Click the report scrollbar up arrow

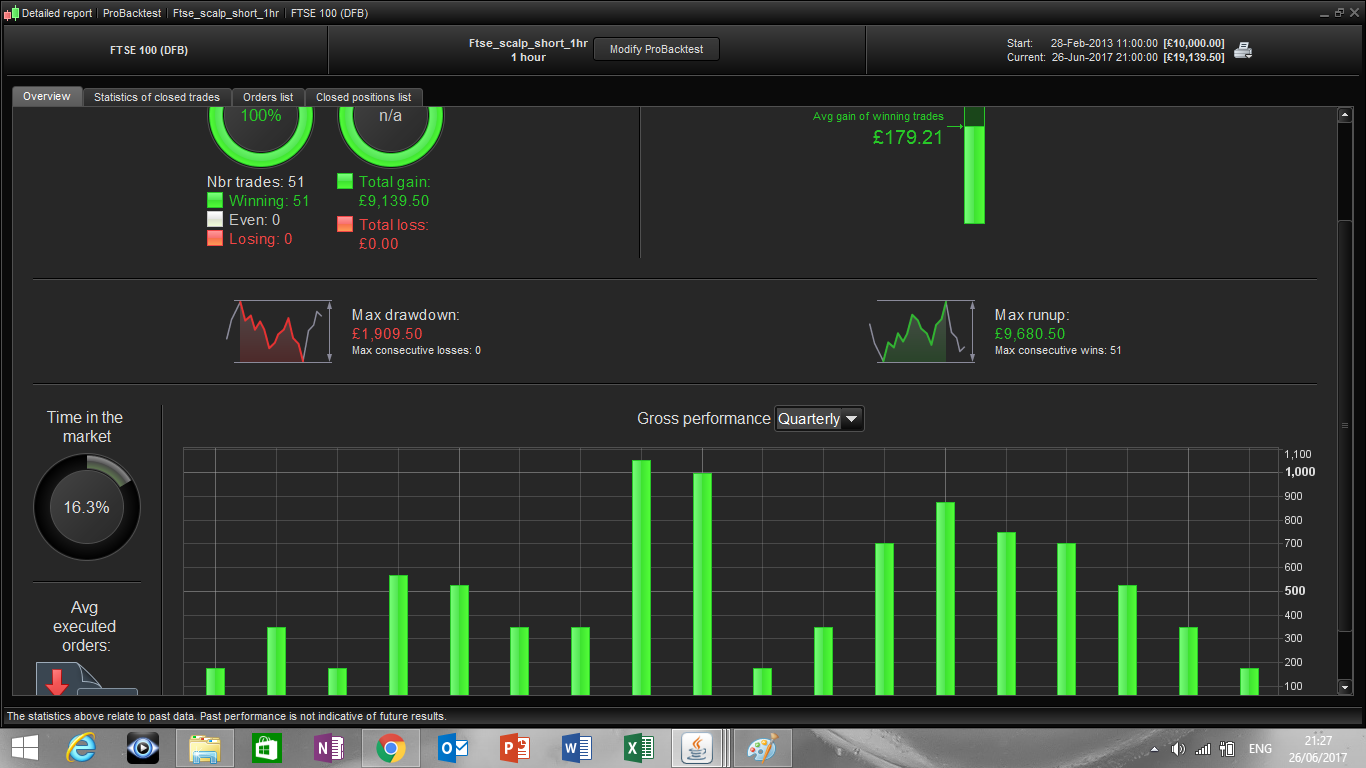point(1345,115)
